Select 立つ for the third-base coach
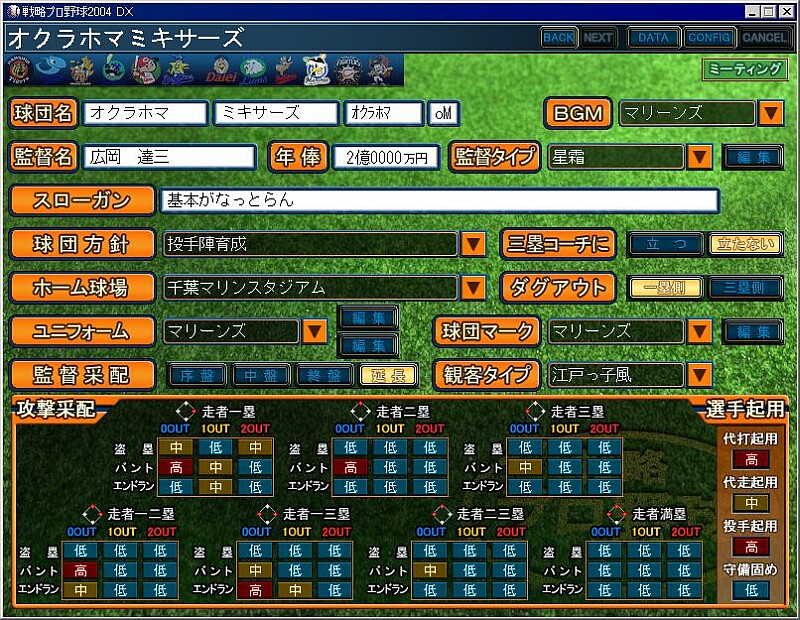 click(x=665, y=244)
